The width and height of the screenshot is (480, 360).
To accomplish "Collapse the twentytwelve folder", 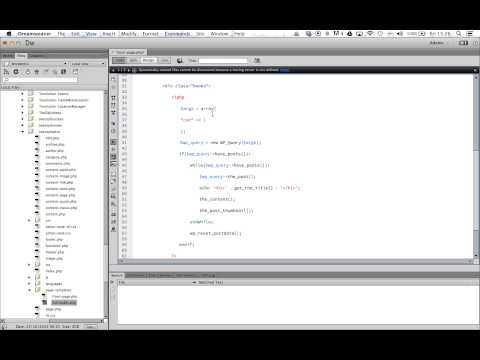I will point(23,132).
